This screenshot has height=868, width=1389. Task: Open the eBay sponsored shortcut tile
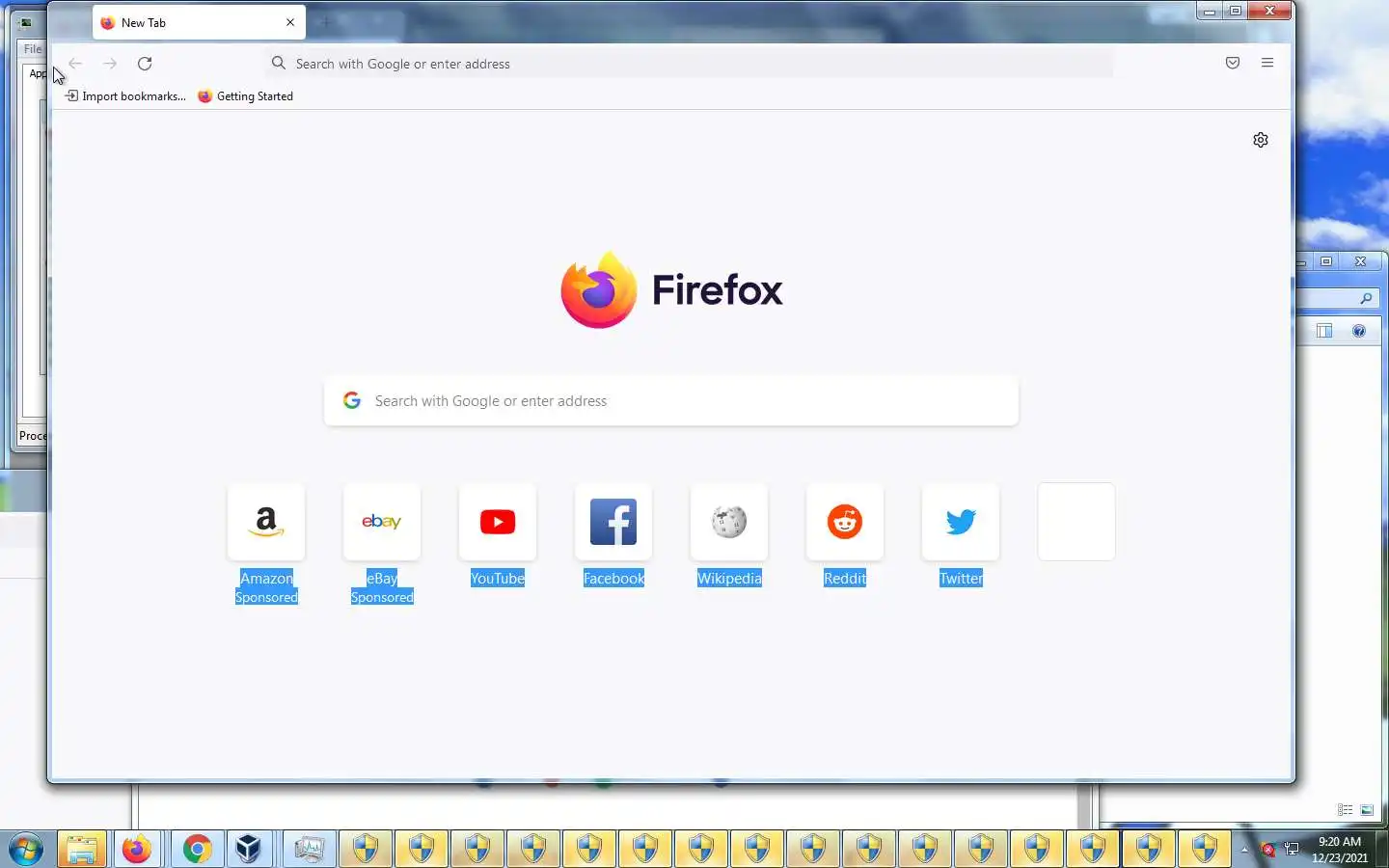coord(382,522)
